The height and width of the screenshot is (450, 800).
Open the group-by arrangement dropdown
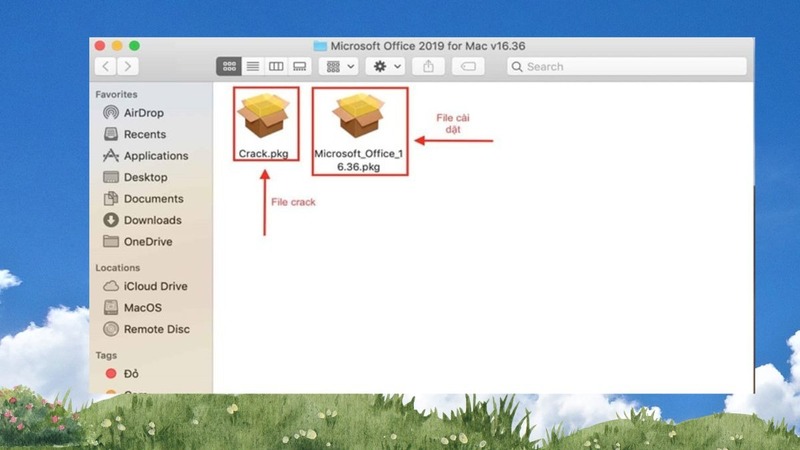tap(339, 66)
